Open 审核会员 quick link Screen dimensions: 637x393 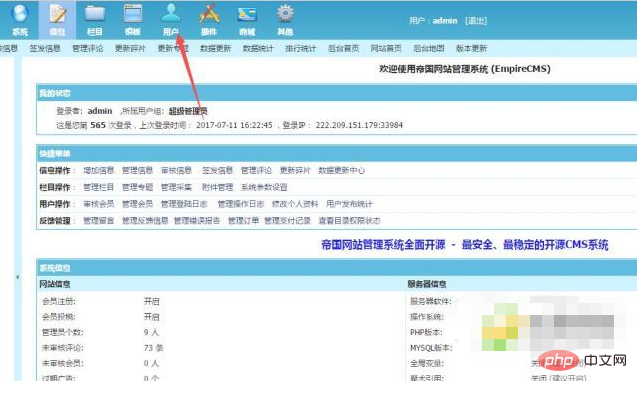(x=99, y=204)
